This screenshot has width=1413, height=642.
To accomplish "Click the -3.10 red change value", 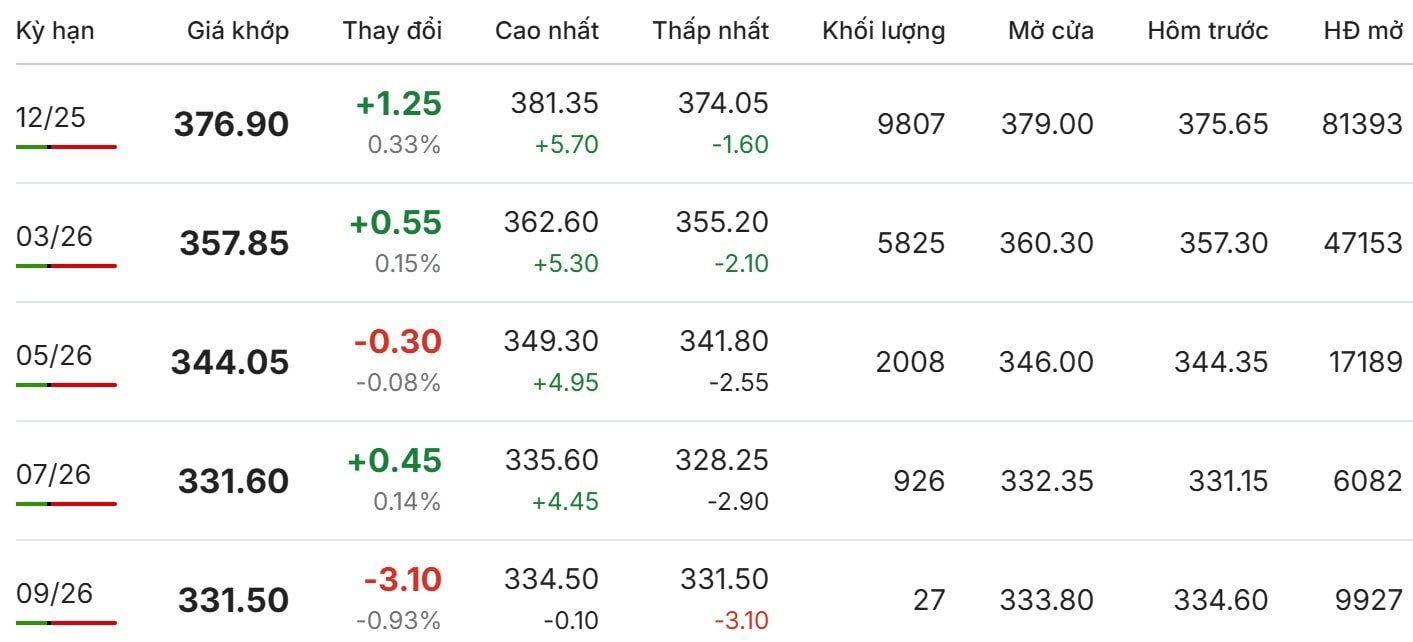I will click(402, 580).
